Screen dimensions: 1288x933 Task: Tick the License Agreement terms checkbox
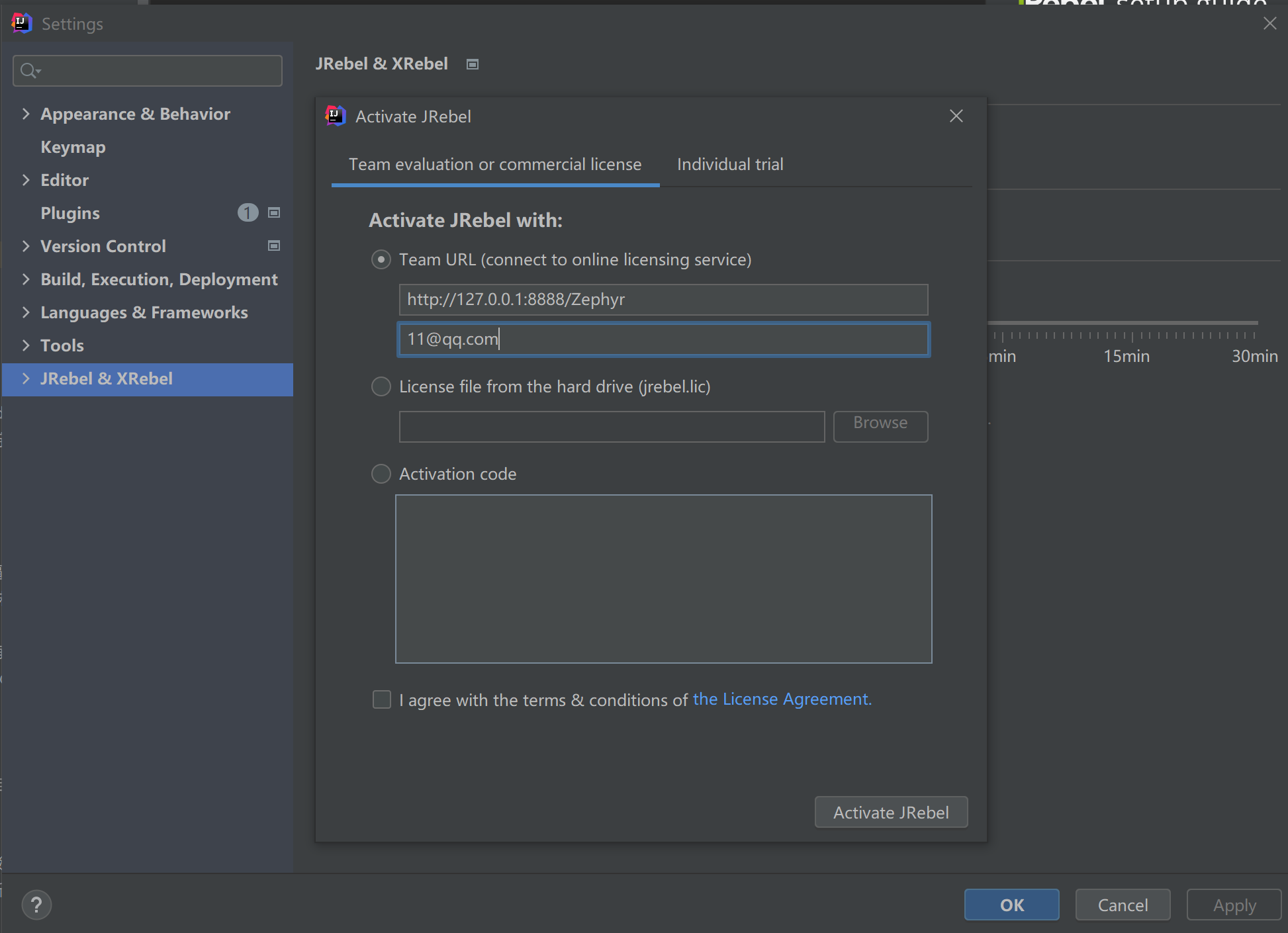pyautogui.click(x=382, y=699)
